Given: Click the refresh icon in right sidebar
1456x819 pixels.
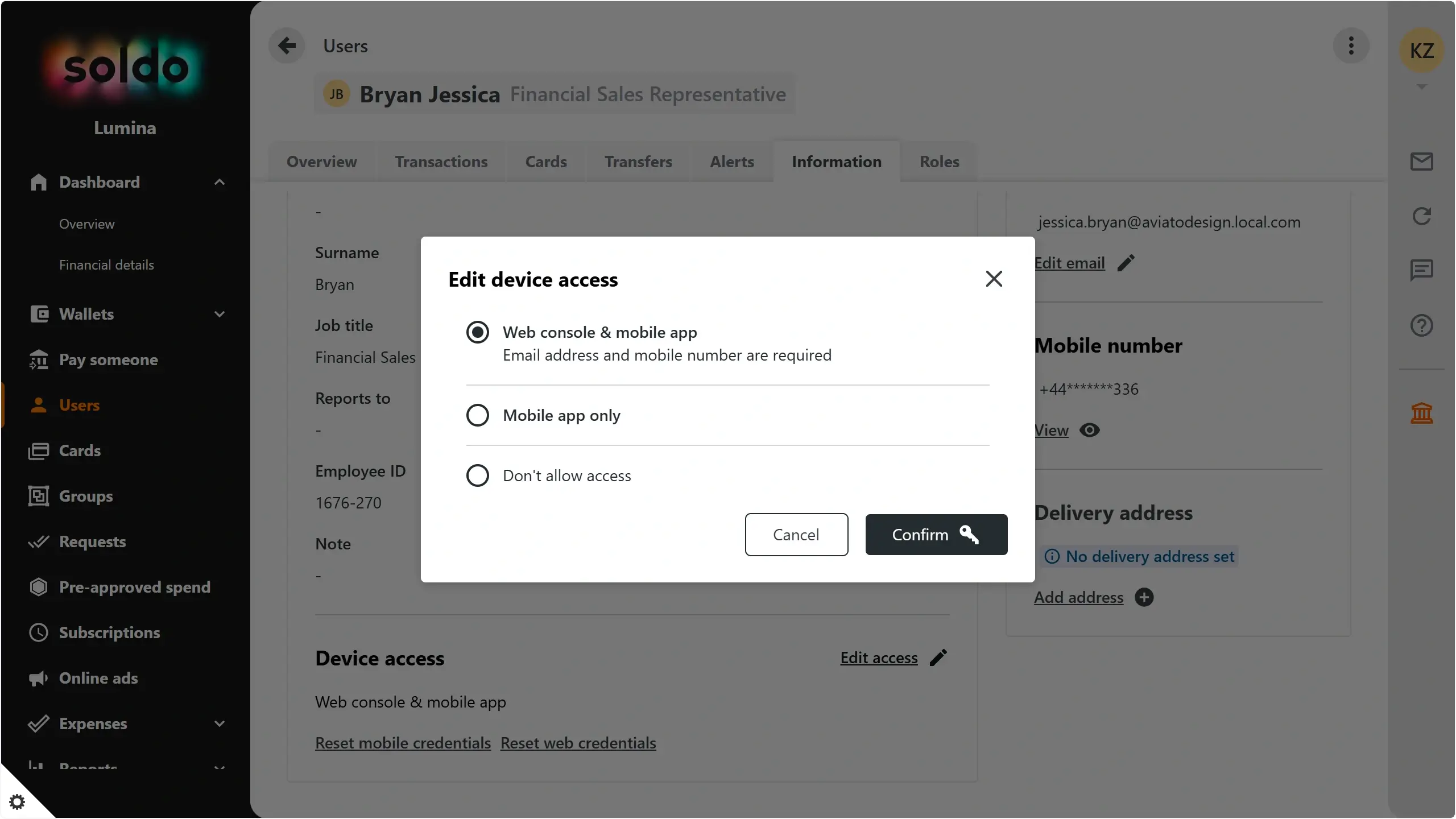Looking at the screenshot, I should pyautogui.click(x=1421, y=216).
